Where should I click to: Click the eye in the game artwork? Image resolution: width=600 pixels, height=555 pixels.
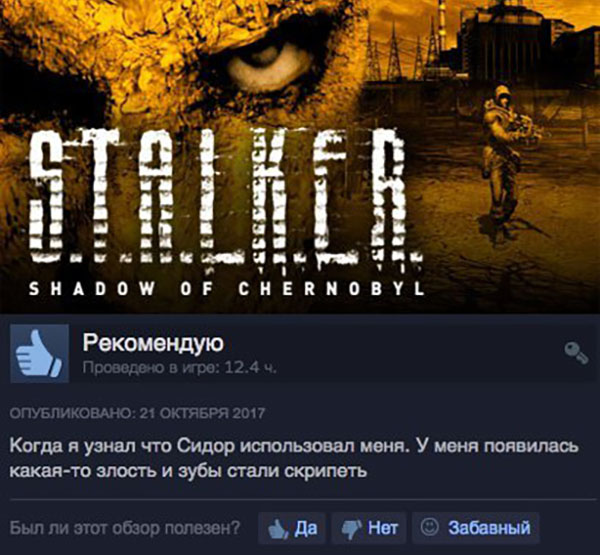[x=268, y=61]
